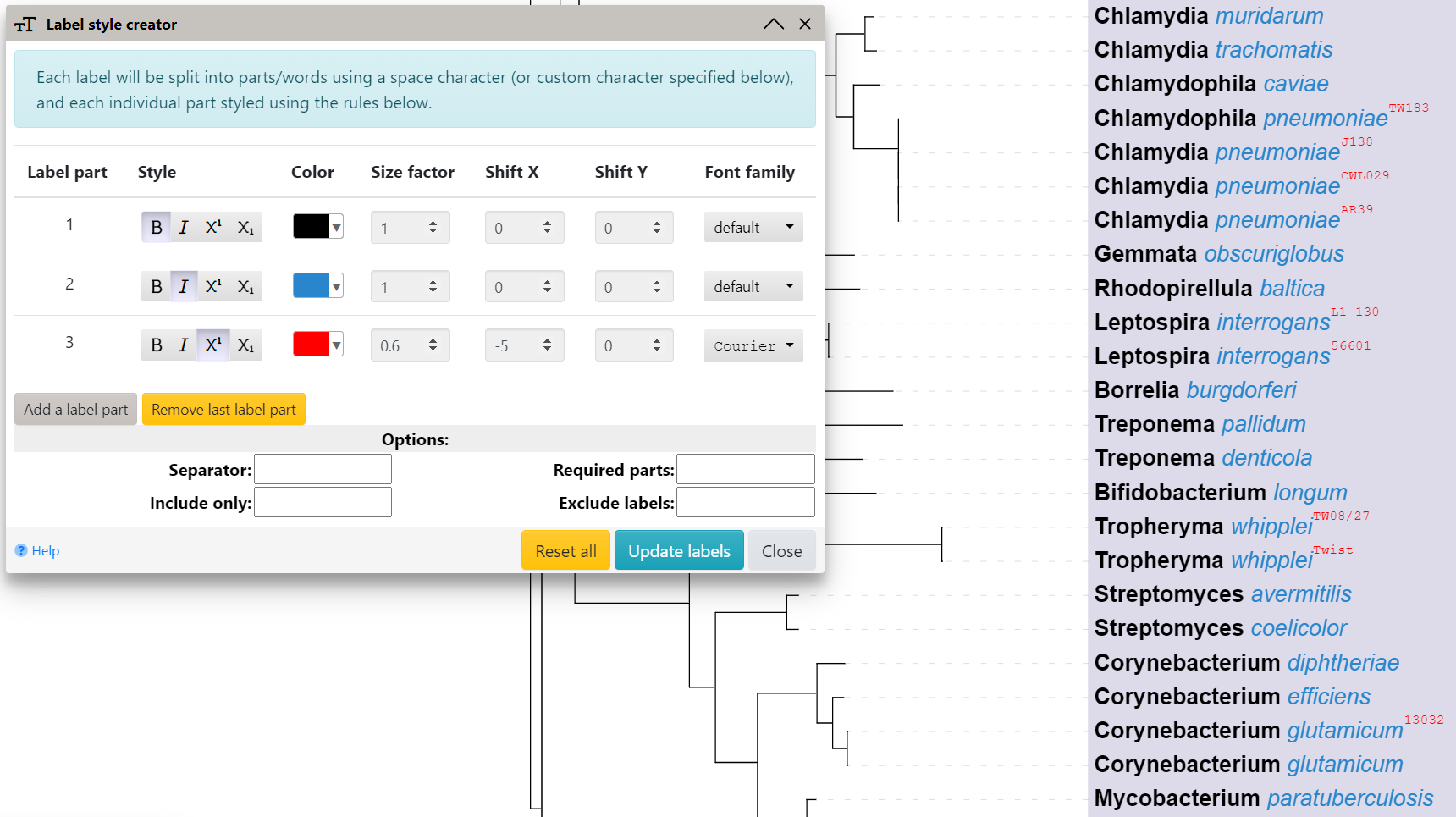Screen dimensions: 1456x817
Task: Toggle subscript for label part 1
Action: [x=245, y=228]
